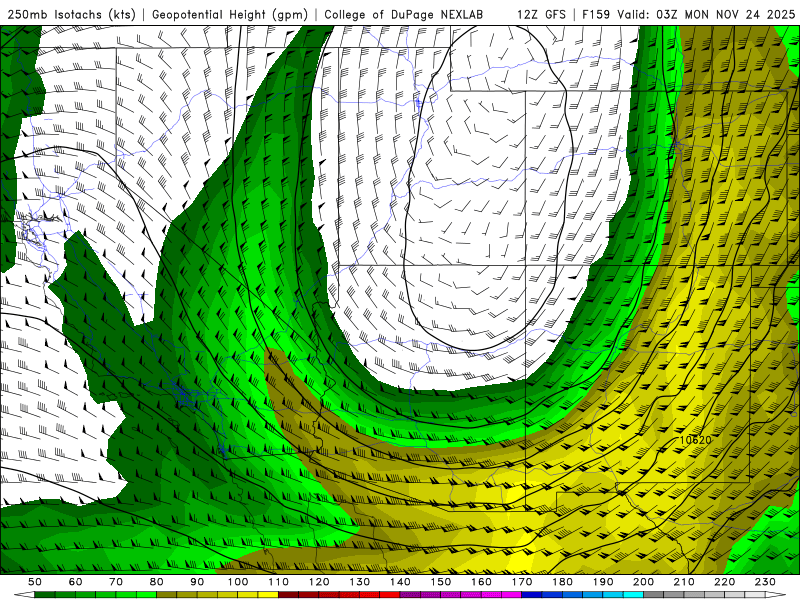Click the "250mb Isotachs (kts)" title text
This screenshot has height=600, width=800.
[x=71, y=14]
